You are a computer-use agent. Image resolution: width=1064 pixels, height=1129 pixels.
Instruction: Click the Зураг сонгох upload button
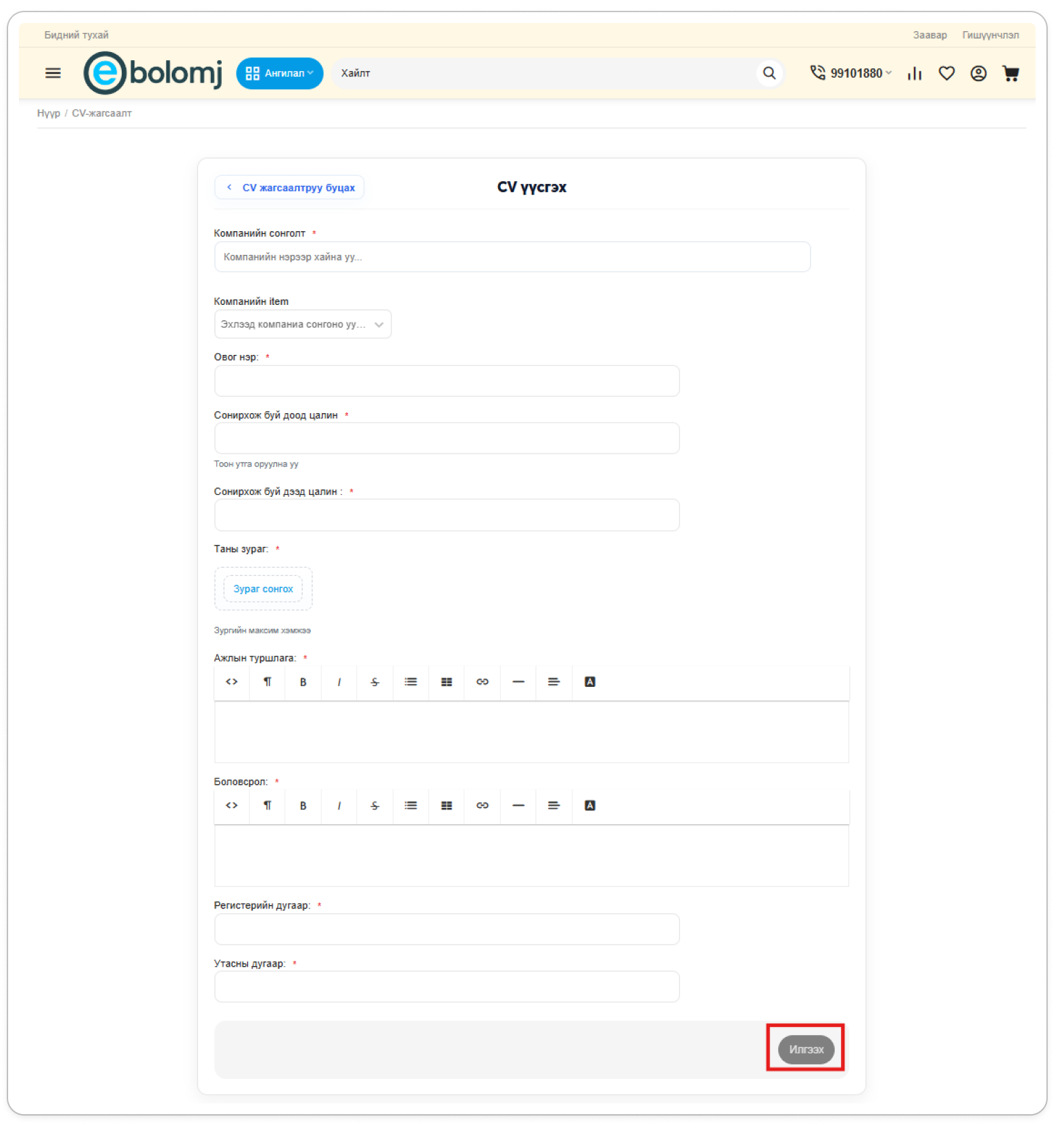263,589
